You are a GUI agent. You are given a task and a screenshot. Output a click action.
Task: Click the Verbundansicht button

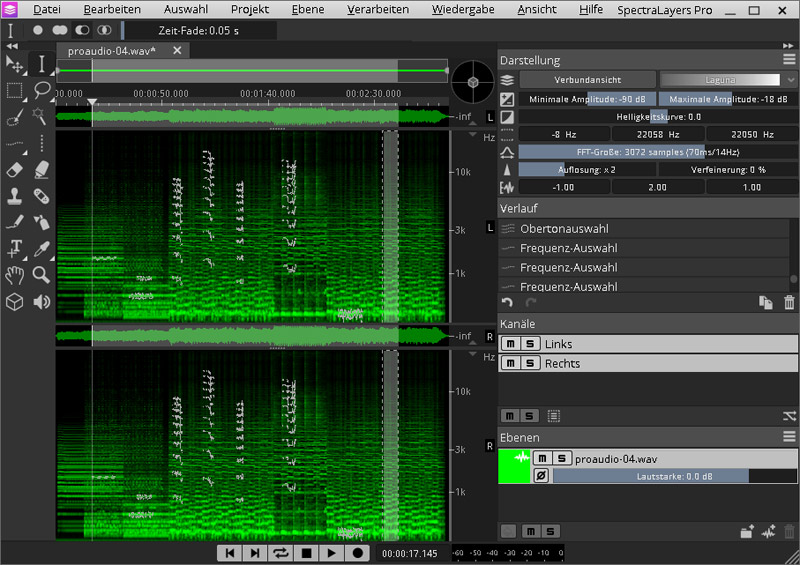[x=587, y=79]
